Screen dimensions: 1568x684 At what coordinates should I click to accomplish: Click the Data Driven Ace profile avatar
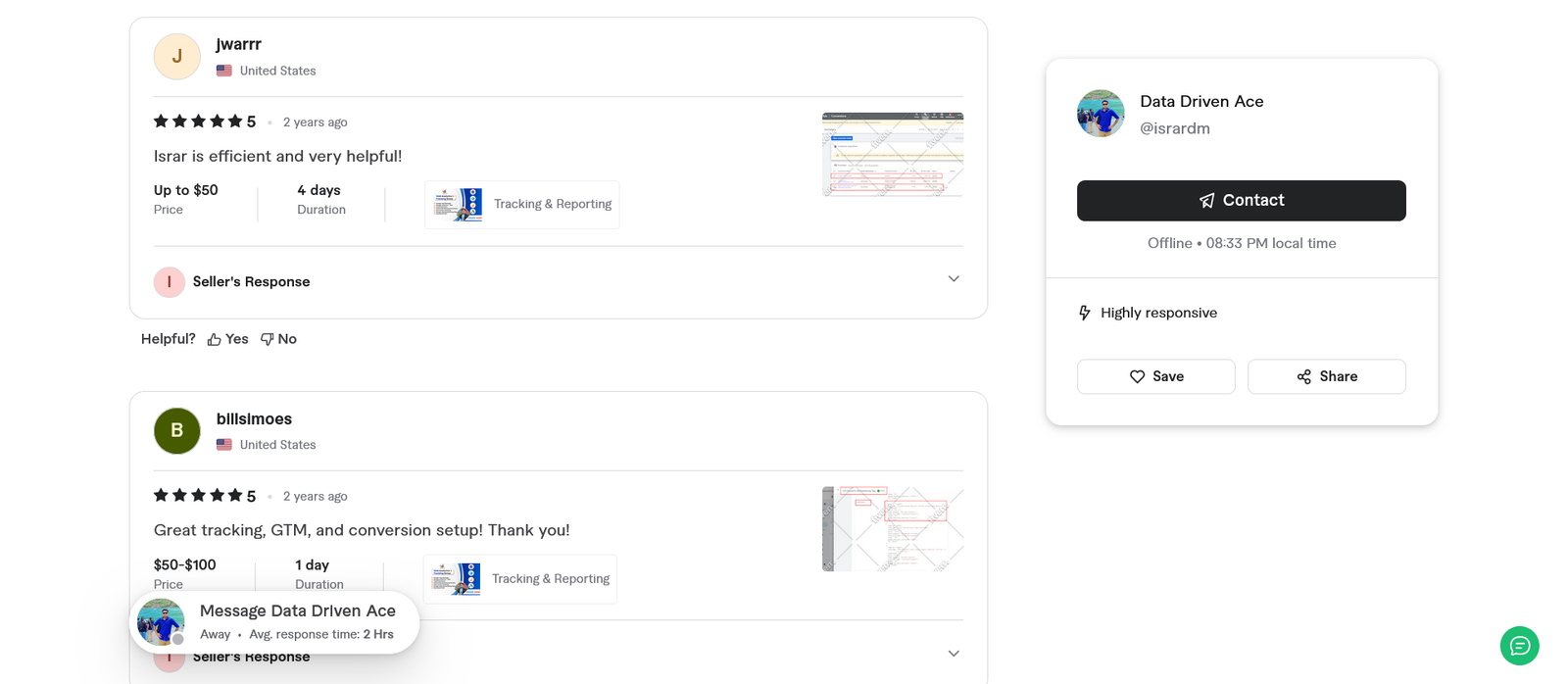tap(1100, 113)
